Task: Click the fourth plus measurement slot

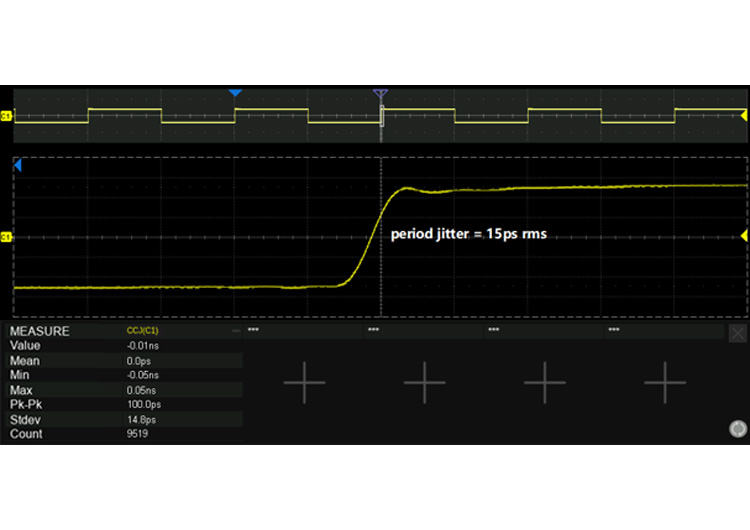Action: (x=664, y=383)
